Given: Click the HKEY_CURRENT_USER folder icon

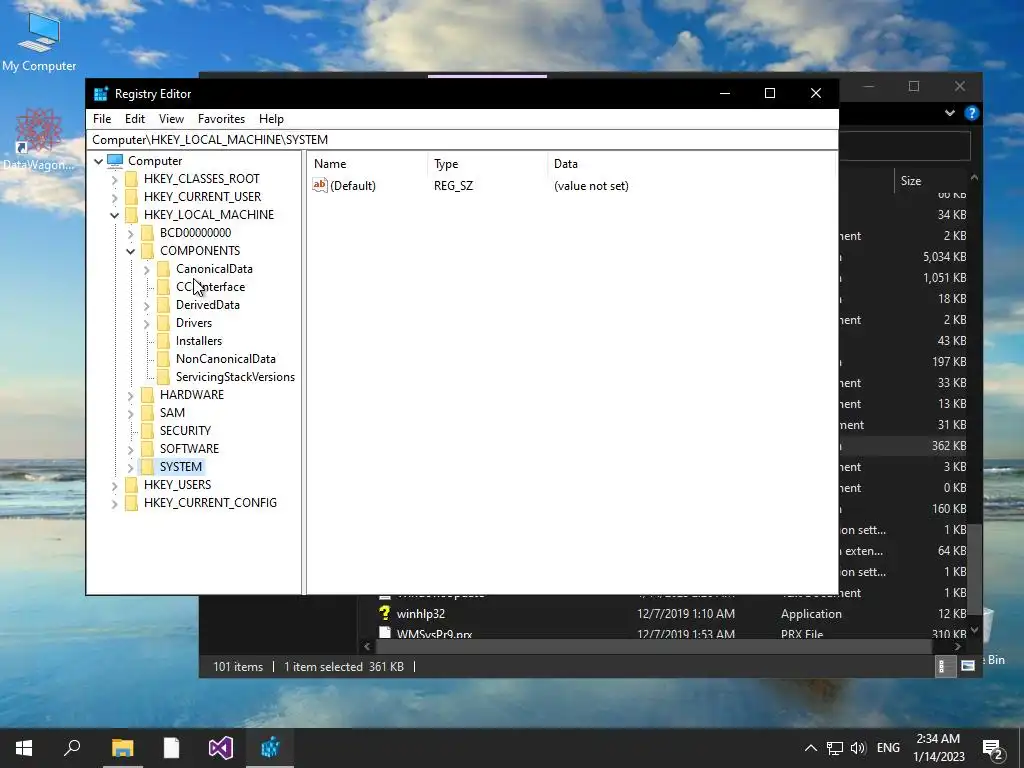Looking at the screenshot, I should (x=131, y=197).
